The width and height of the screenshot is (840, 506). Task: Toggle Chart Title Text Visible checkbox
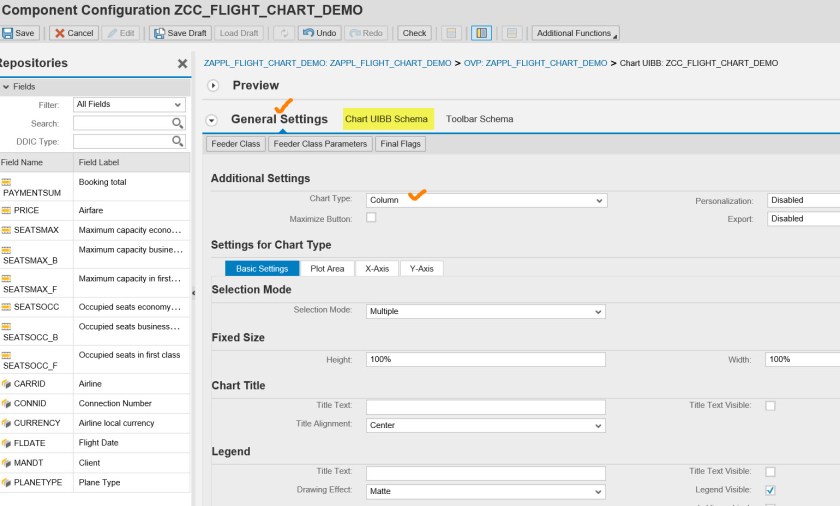tap(770, 406)
